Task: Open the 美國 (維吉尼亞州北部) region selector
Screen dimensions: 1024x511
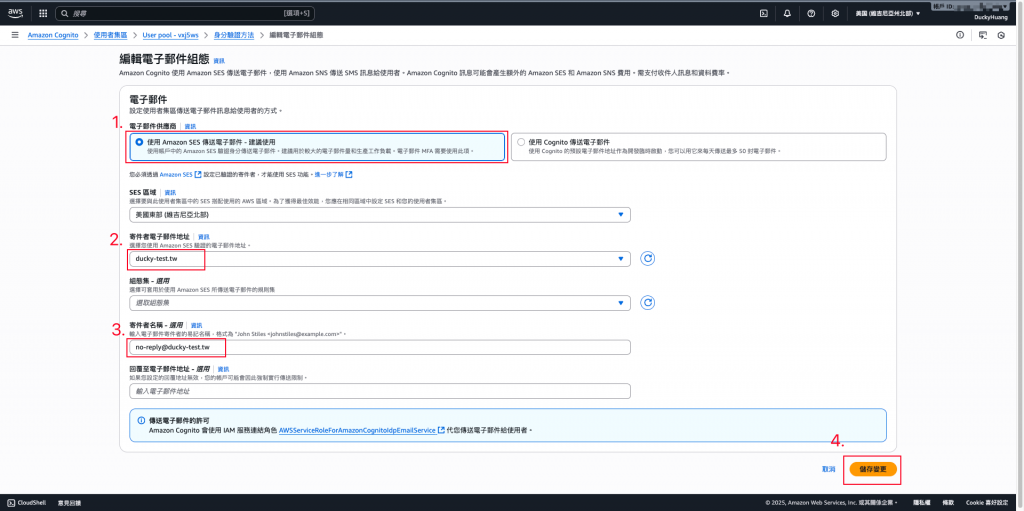Action: coord(888,13)
